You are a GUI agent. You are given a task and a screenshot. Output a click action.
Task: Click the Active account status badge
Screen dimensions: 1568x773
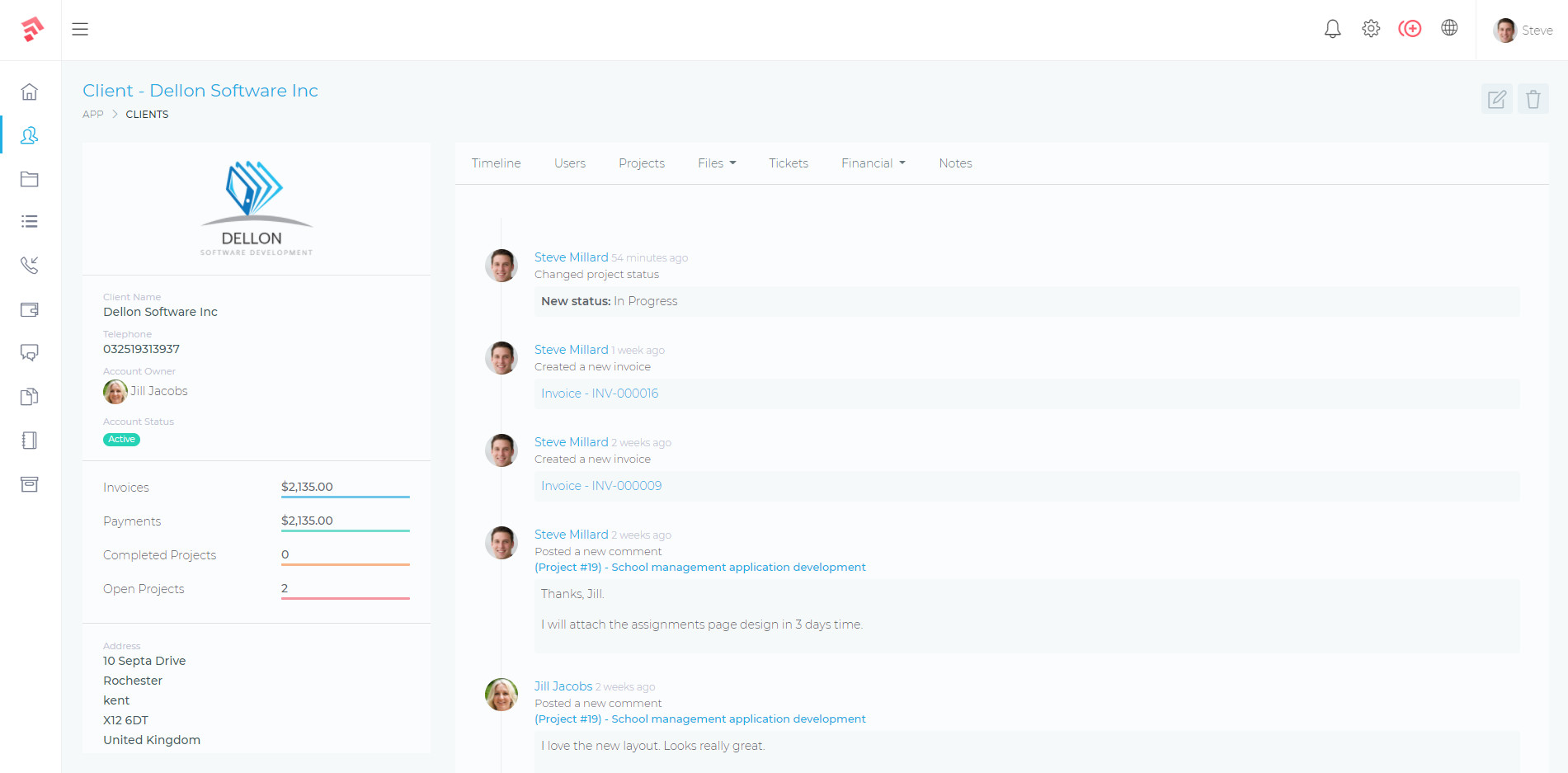point(121,439)
